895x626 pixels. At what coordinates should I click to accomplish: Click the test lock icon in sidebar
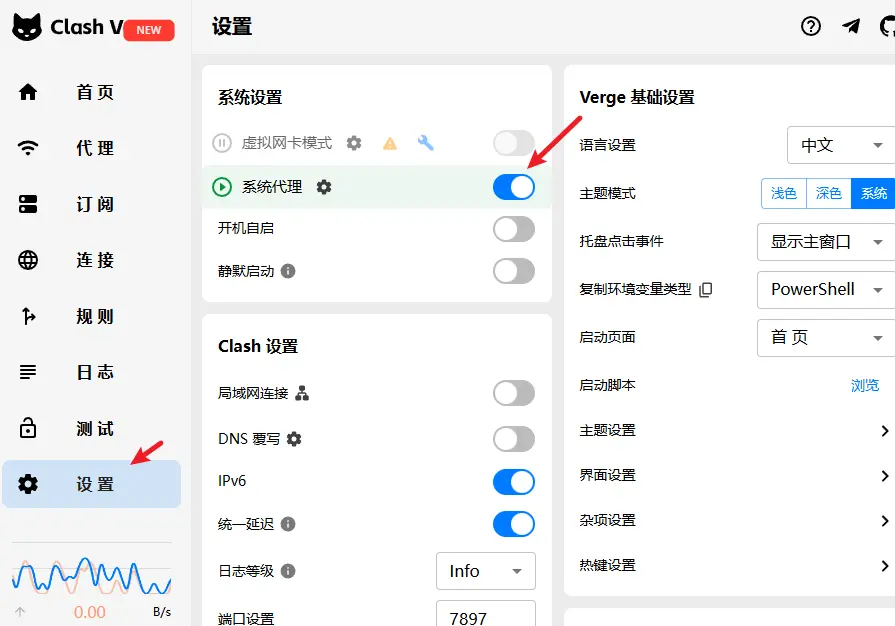tap(28, 427)
